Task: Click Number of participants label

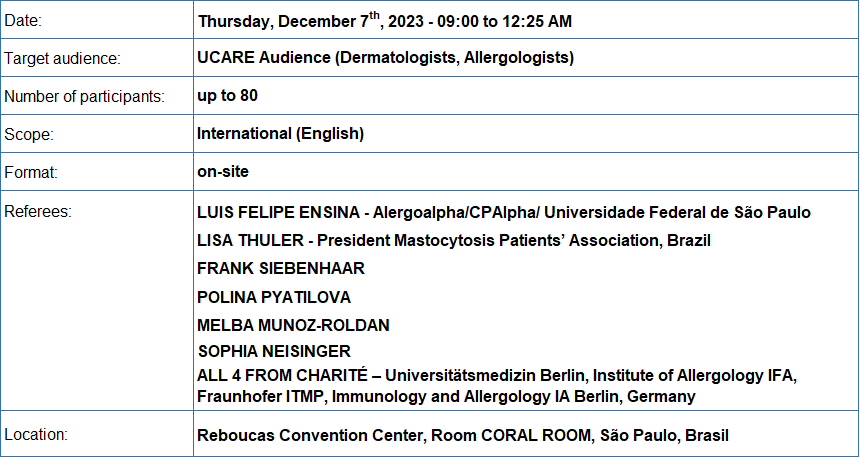Action: [84, 97]
